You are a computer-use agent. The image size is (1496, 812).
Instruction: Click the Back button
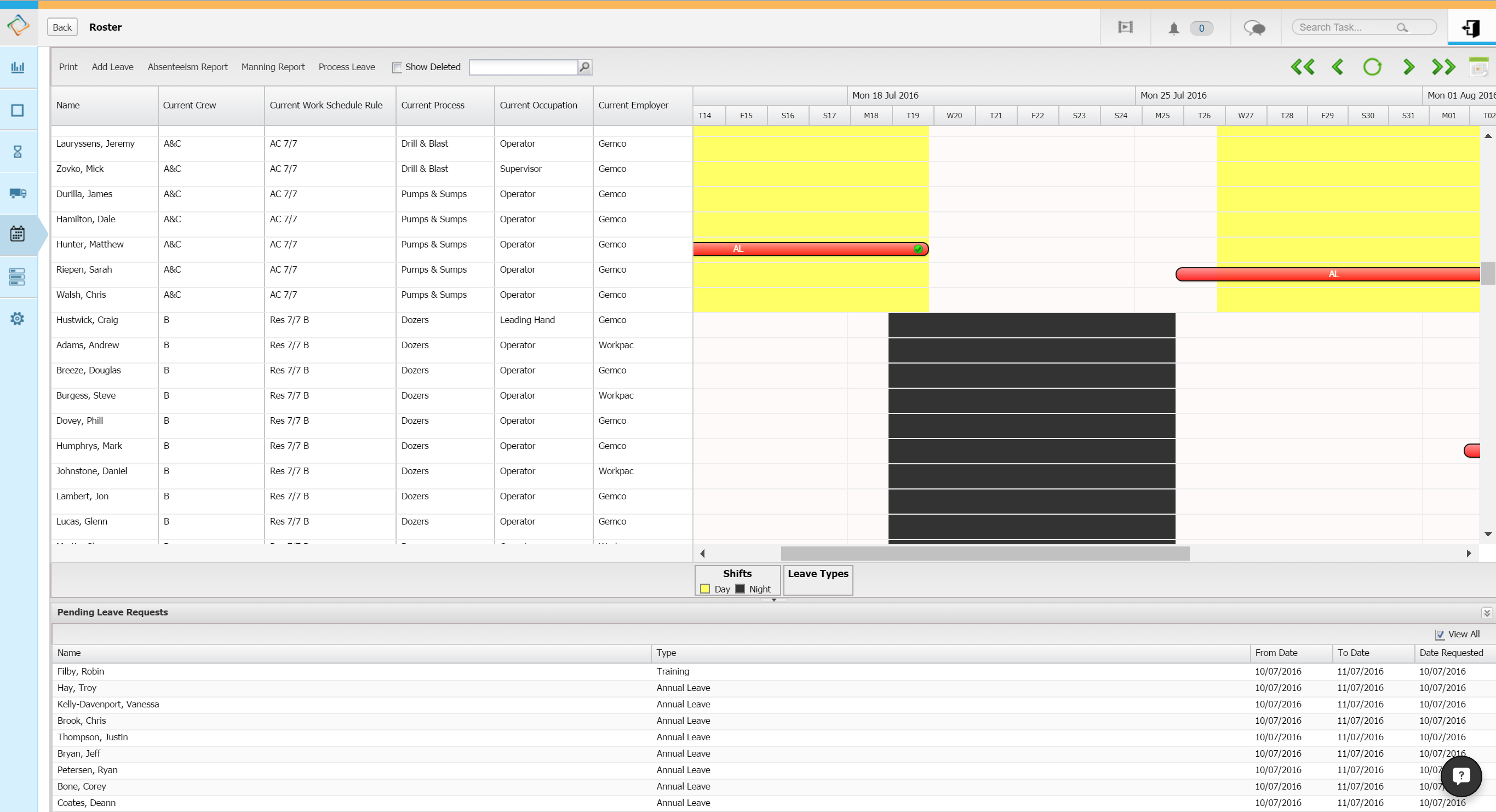pyautogui.click(x=62, y=27)
